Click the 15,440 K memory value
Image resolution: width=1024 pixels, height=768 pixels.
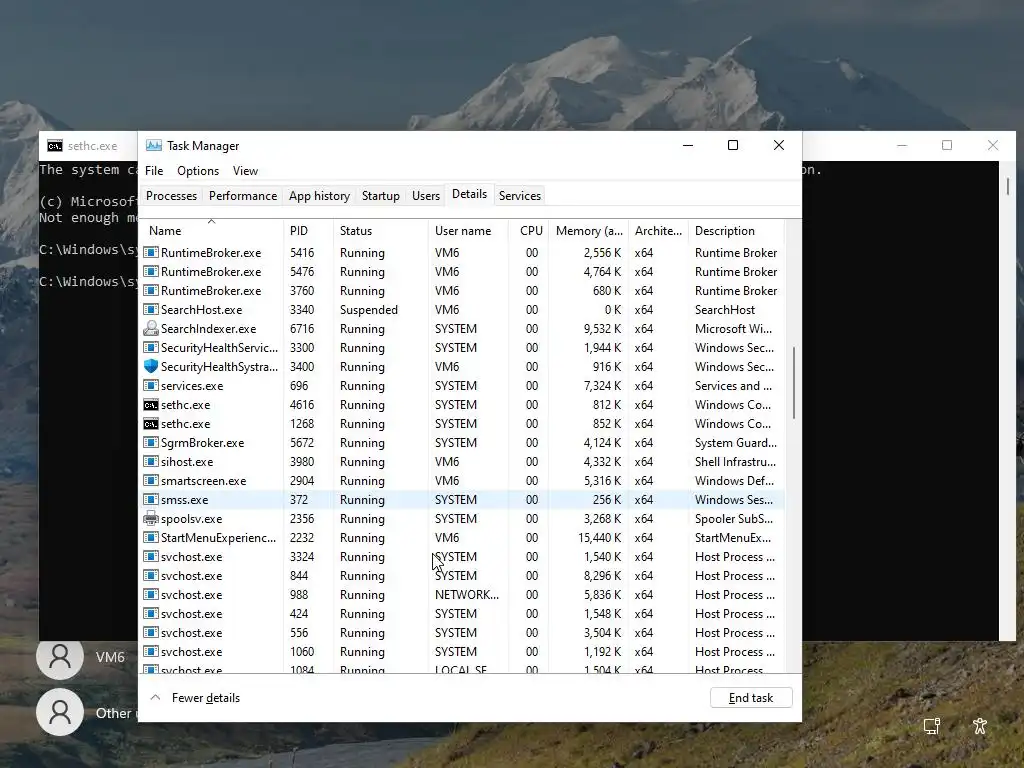(600, 537)
